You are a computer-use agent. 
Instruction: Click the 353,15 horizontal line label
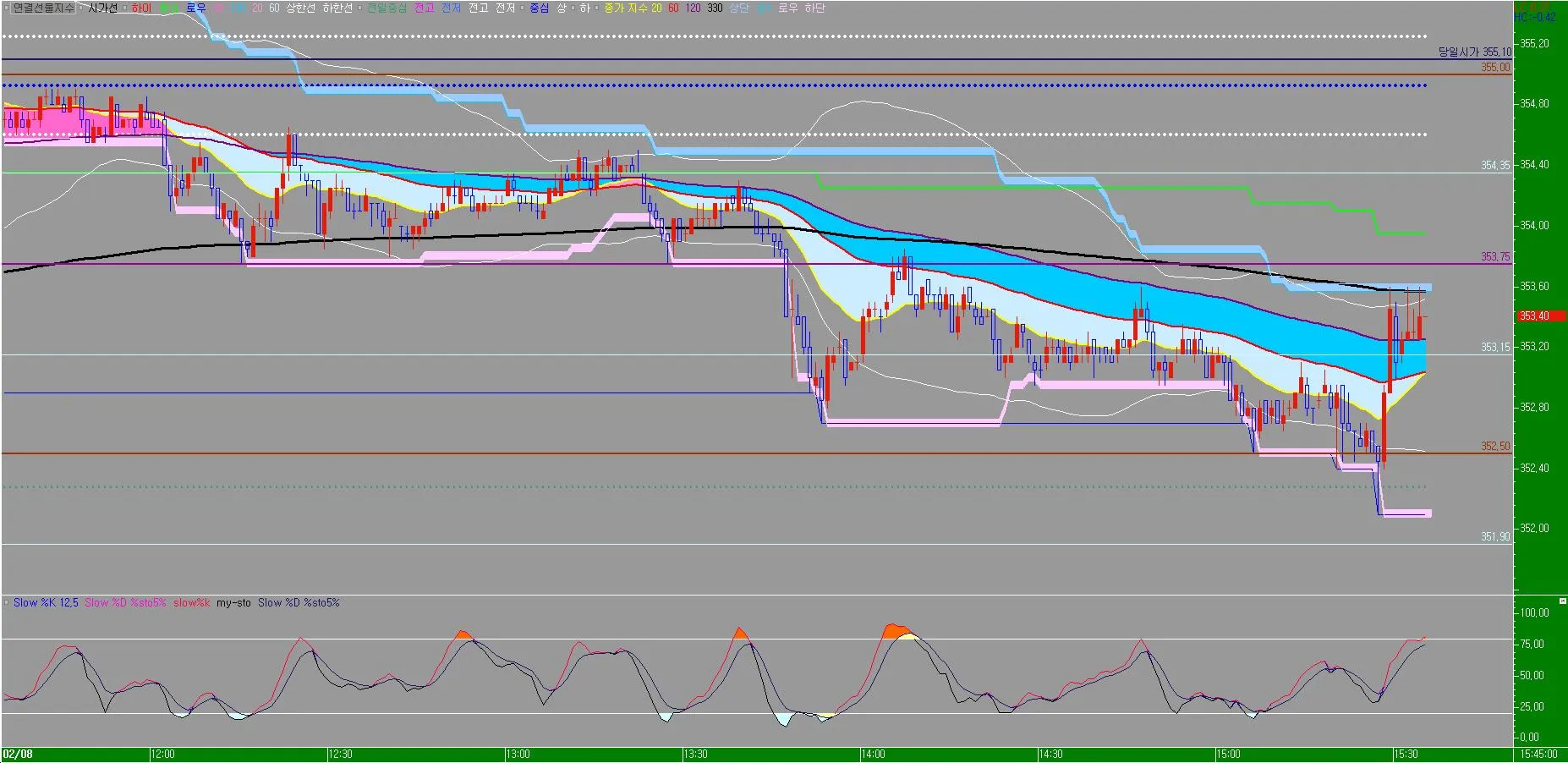tap(1495, 347)
